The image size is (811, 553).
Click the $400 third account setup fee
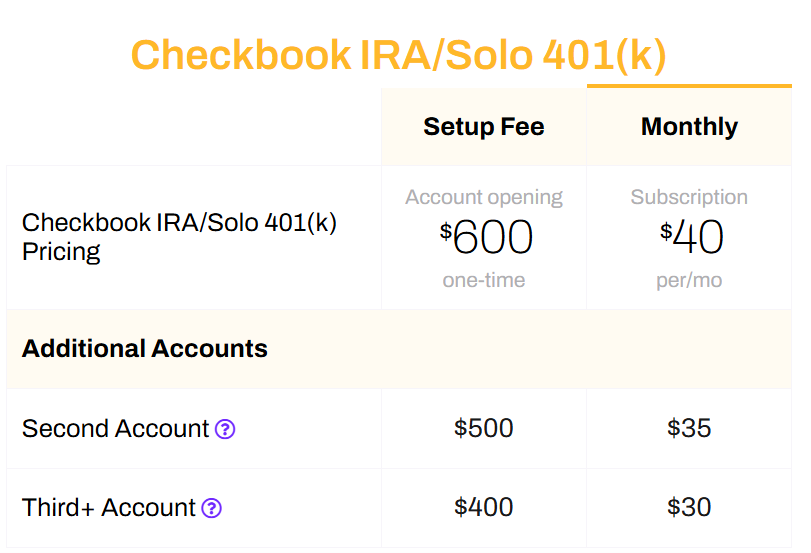pyautogui.click(x=484, y=507)
